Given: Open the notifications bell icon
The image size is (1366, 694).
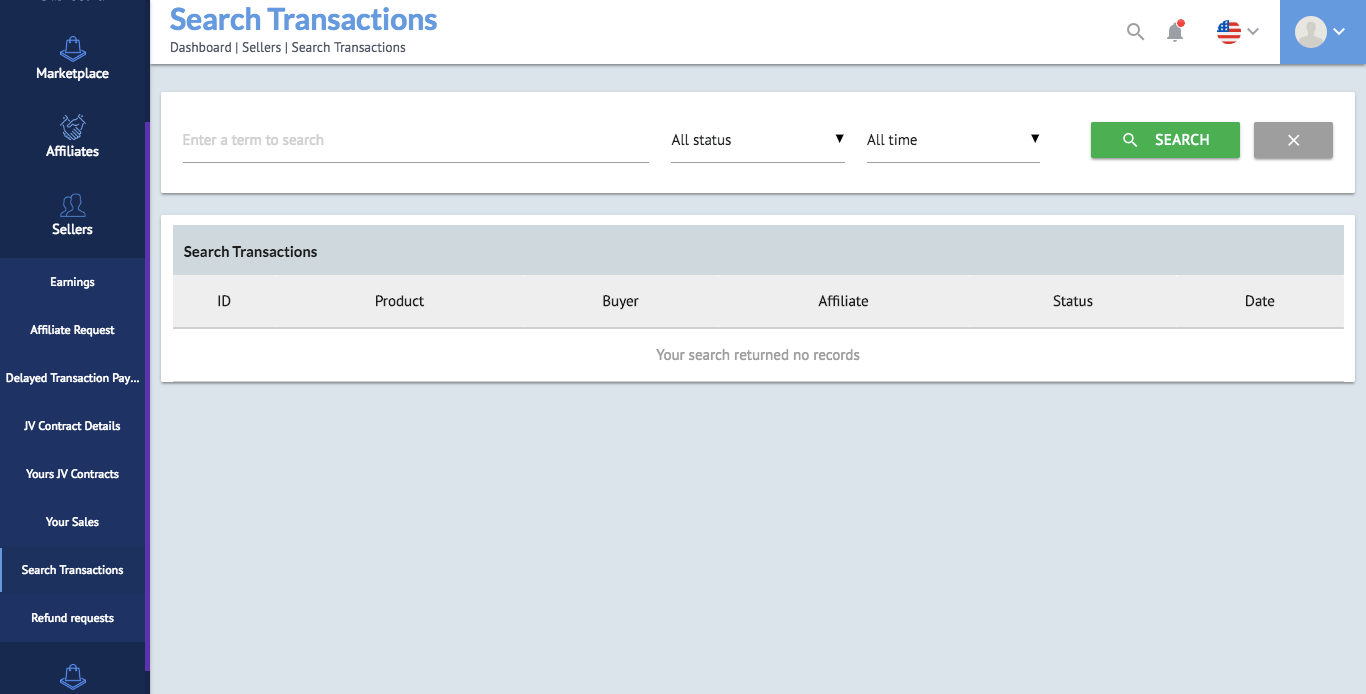Looking at the screenshot, I should coord(1175,31).
